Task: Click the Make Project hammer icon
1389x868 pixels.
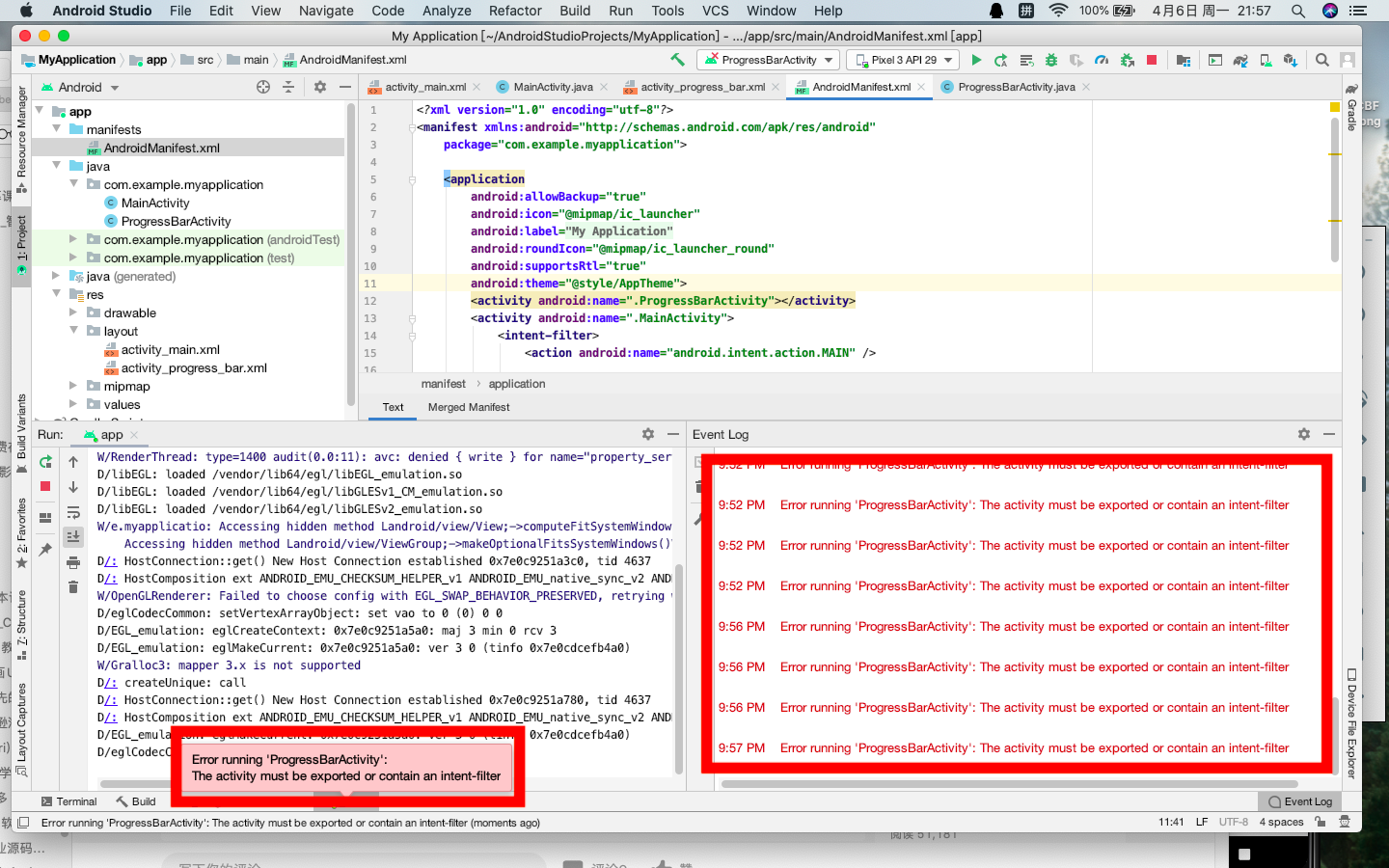Action: 677,60
